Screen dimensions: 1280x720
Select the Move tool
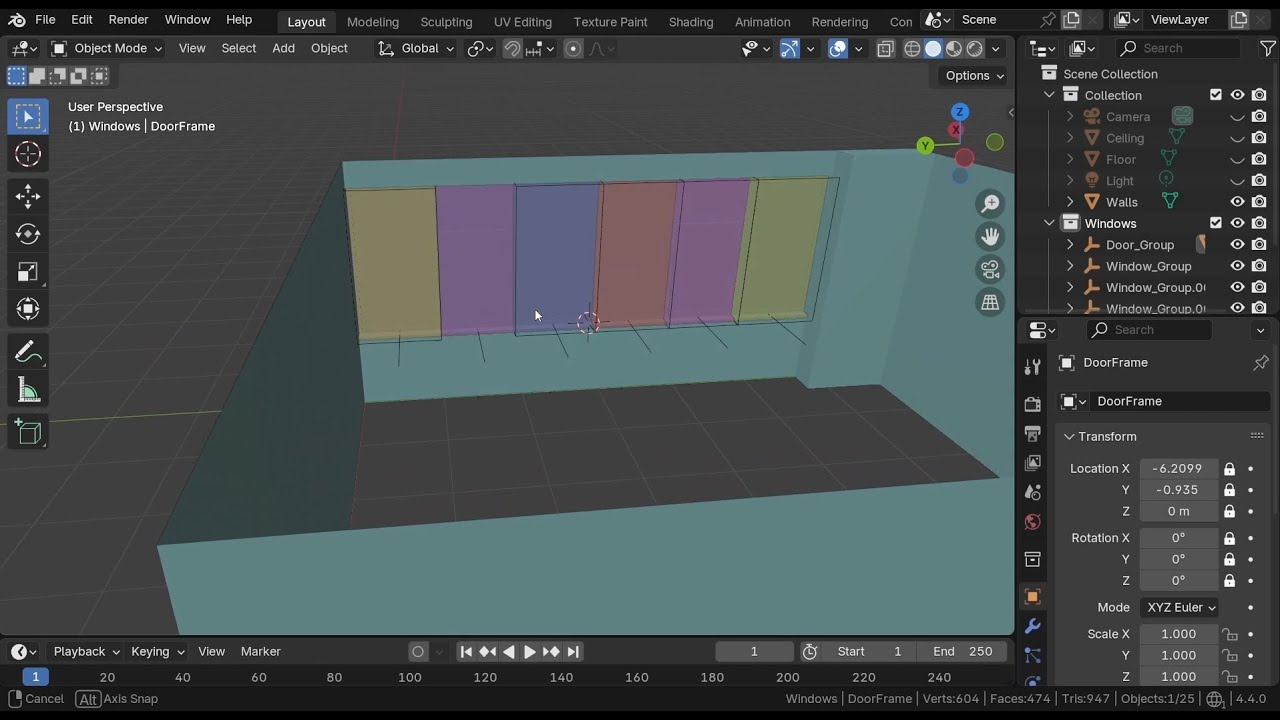[x=28, y=196]
